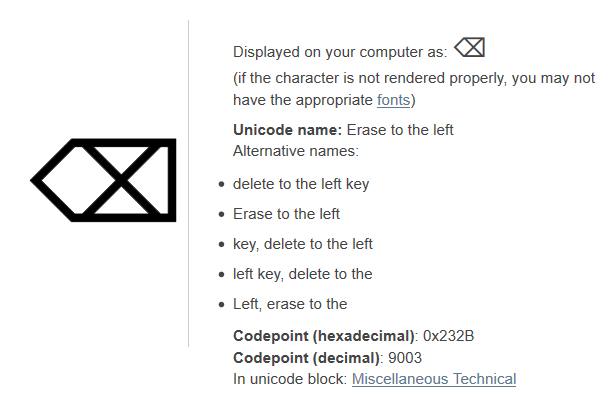This screenshot has width=614, height=397.
Task: Click the small rendered erase-left character
Action: click(x=469, y=47)
